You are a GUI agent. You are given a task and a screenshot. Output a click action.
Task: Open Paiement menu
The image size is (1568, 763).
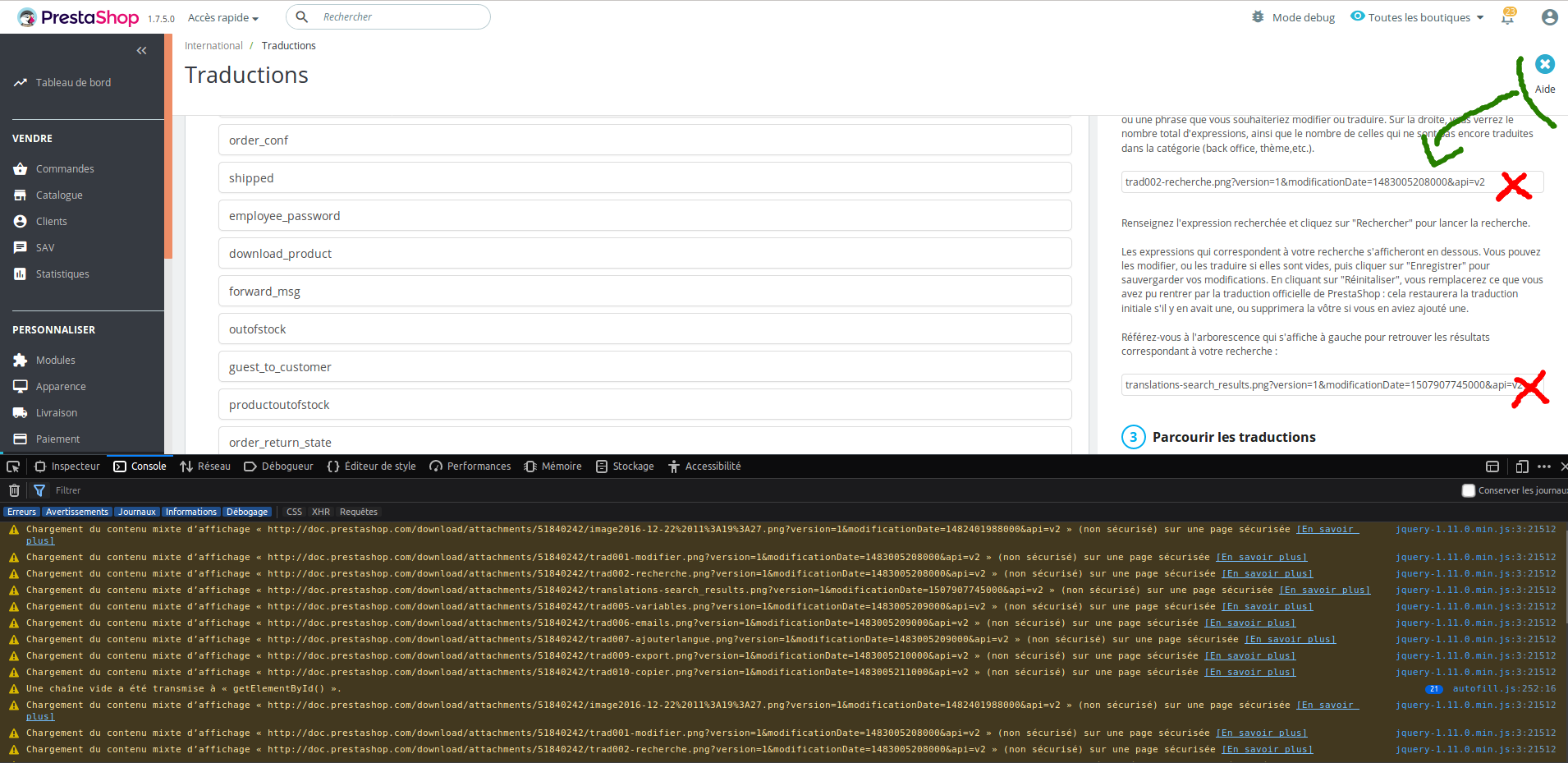pyautogui.click(x=58, y=439)
